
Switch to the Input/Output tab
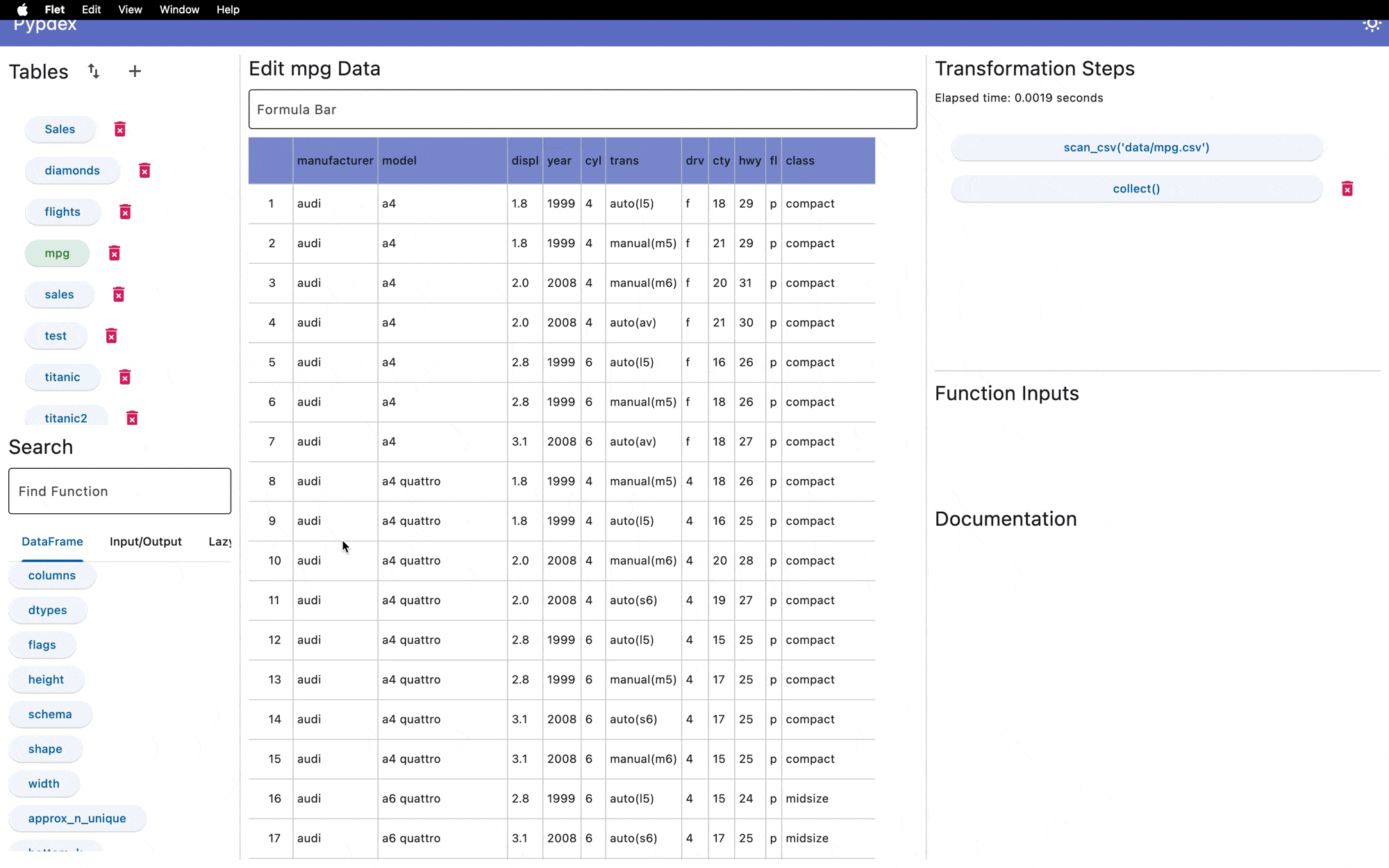(146, 542)
